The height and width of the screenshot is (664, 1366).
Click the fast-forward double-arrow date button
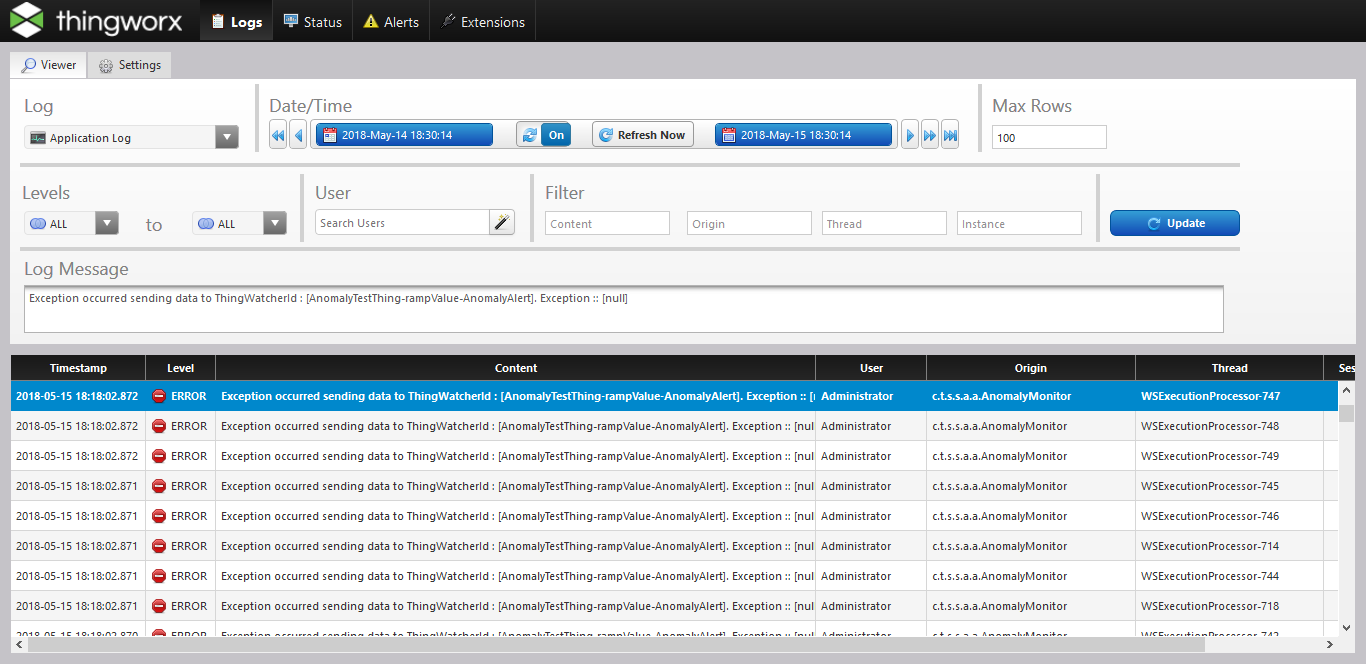click(930, 135)
